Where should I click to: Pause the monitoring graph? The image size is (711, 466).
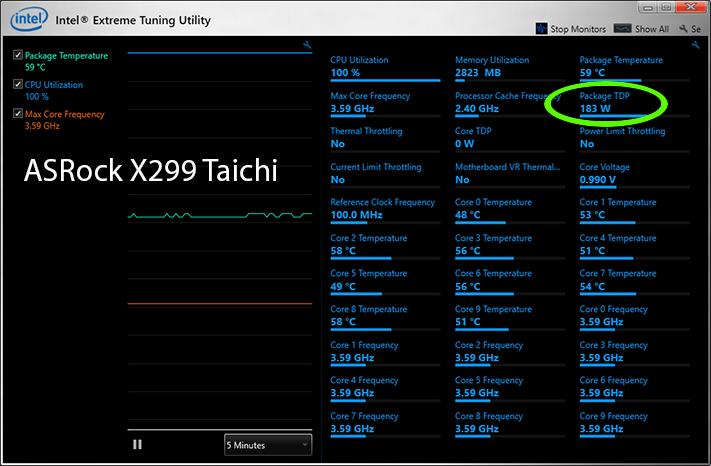[137, 444]
